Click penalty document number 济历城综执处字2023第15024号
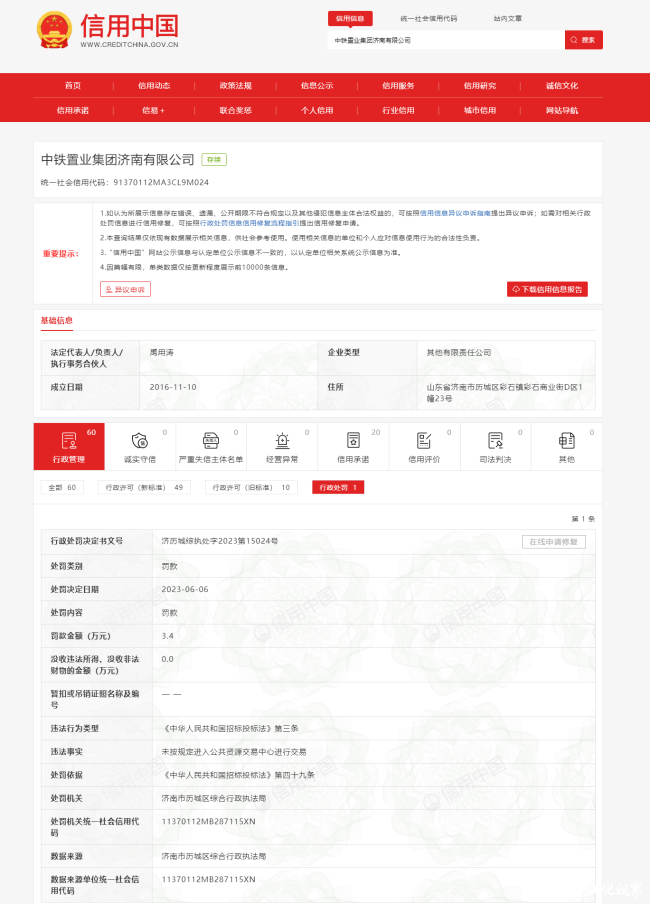Screen dimensions: 650x904 click(x=220, y=541)
